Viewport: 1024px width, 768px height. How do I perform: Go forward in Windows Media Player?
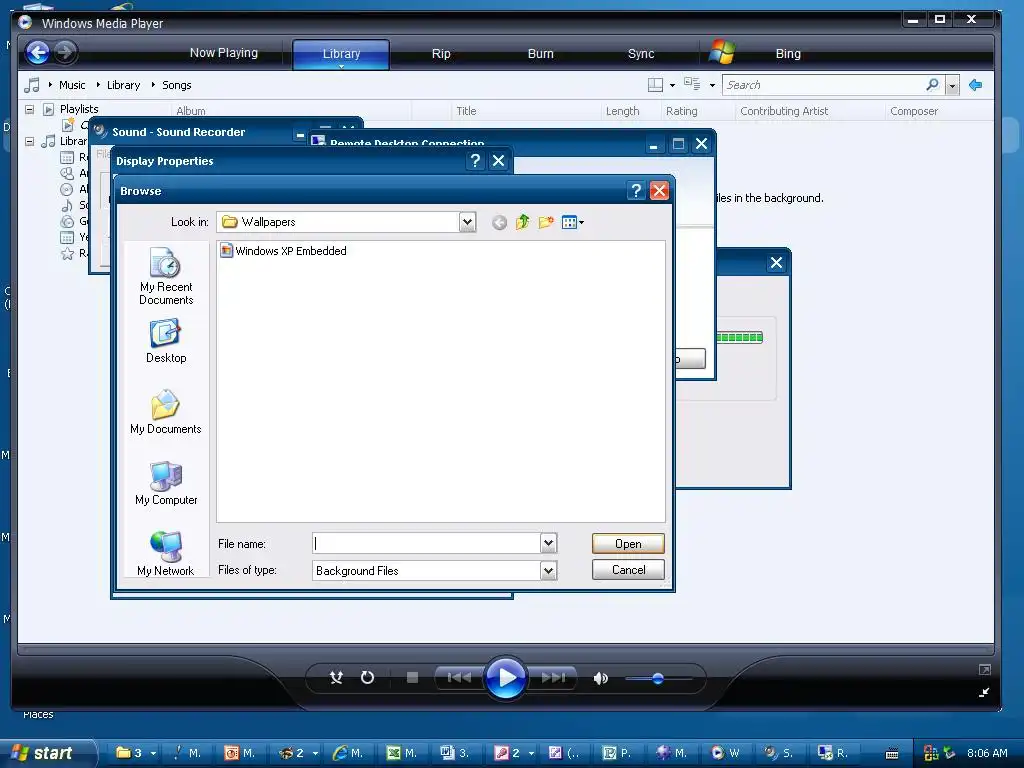coord(65,52)
